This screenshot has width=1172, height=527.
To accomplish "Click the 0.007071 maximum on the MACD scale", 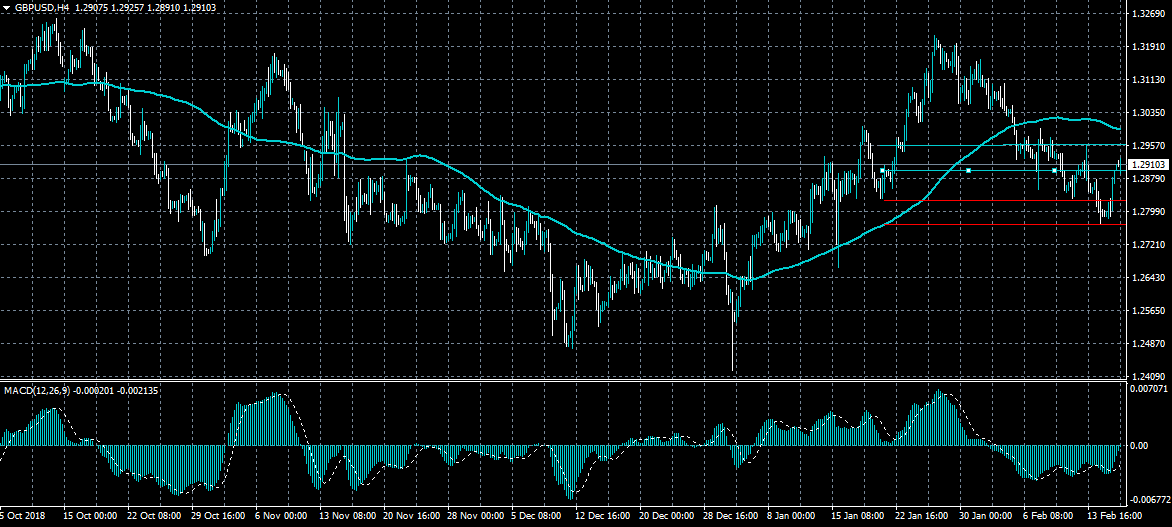I will point(1146,387).
